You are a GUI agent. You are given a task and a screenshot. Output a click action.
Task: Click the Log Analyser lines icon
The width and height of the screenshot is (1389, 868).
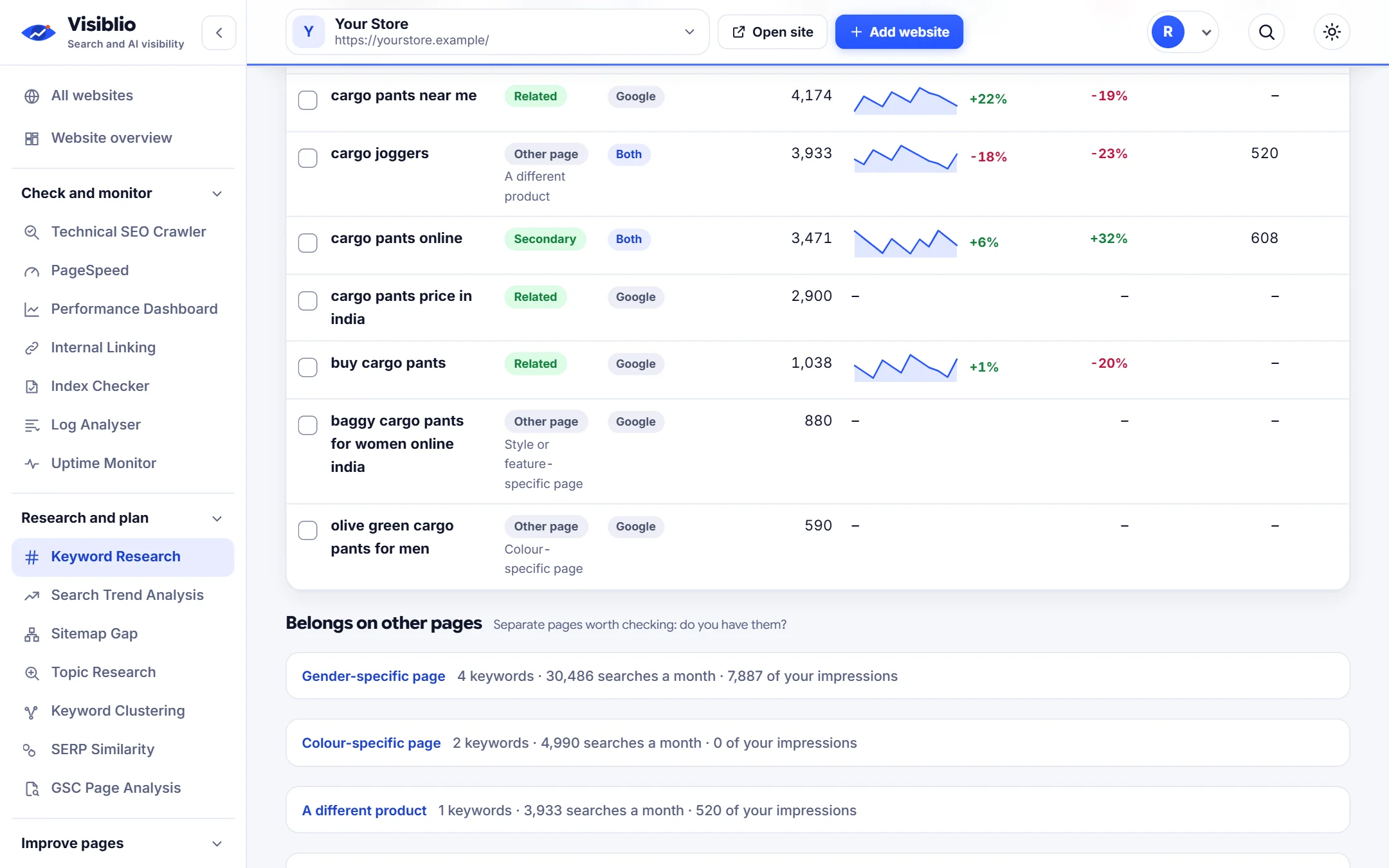click(32, 425)
